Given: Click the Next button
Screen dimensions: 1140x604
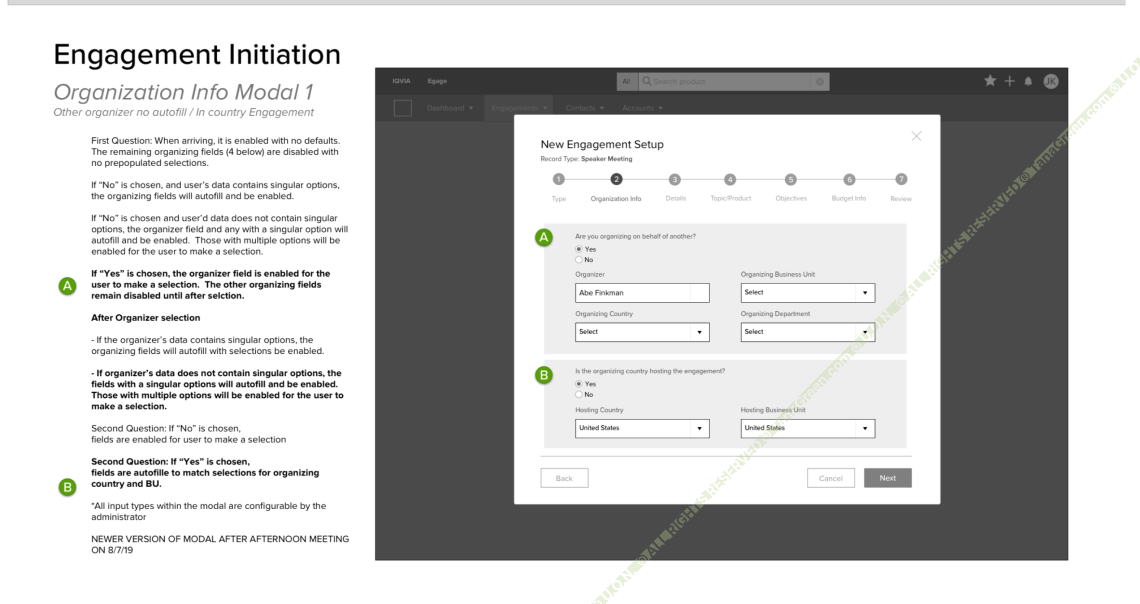Looking at the screenshot, I should [888, 478].
